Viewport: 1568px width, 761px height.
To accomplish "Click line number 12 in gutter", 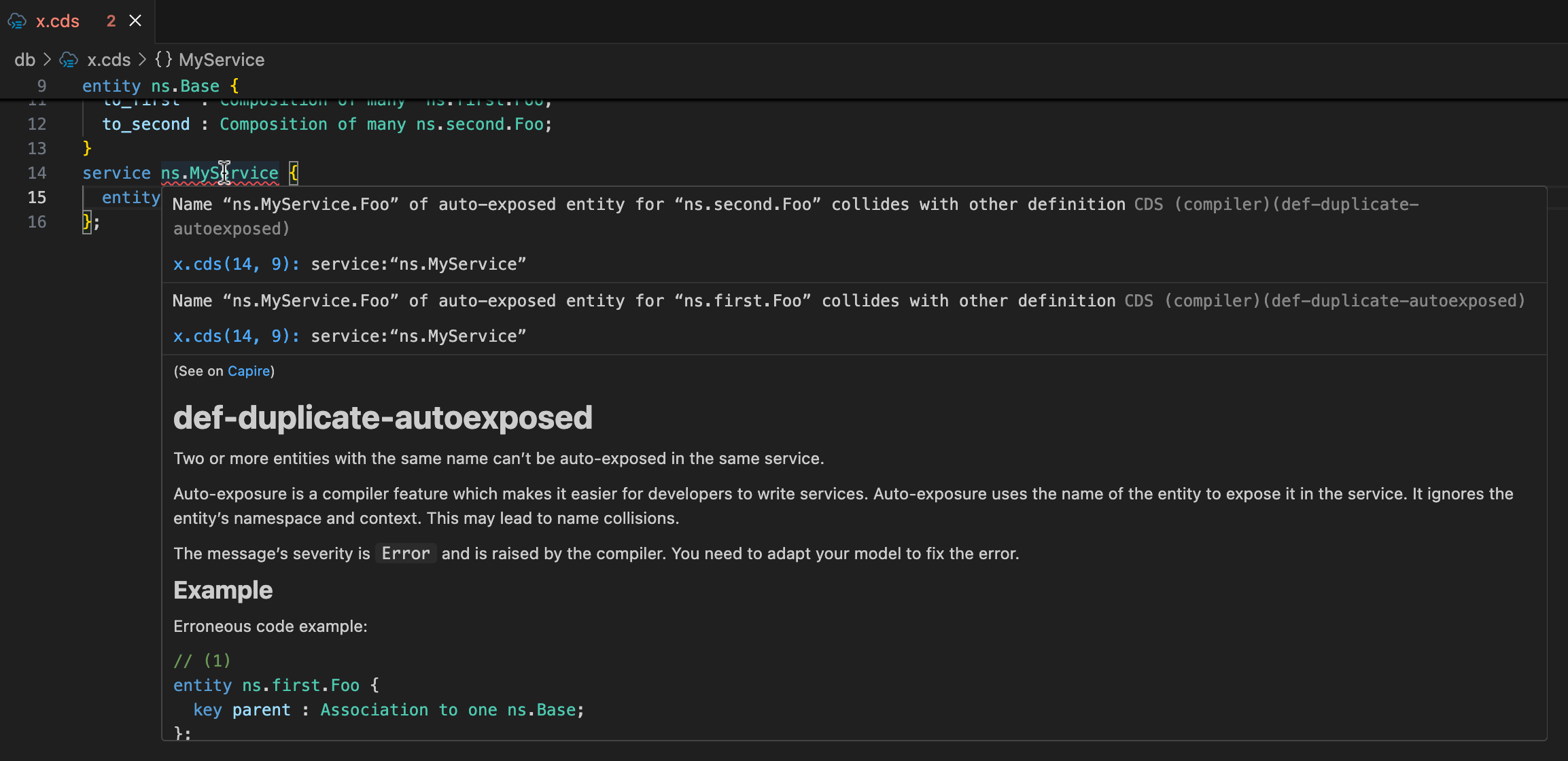I will pyautogui.click(x=37, y=124).
